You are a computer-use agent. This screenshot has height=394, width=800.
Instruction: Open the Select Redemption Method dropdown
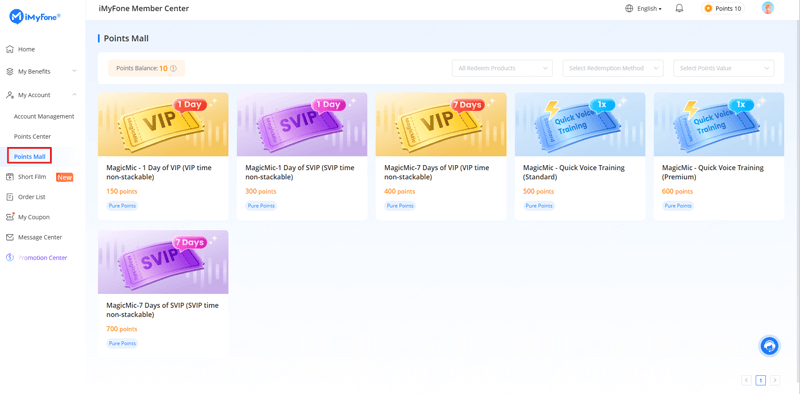pos(613,68)
